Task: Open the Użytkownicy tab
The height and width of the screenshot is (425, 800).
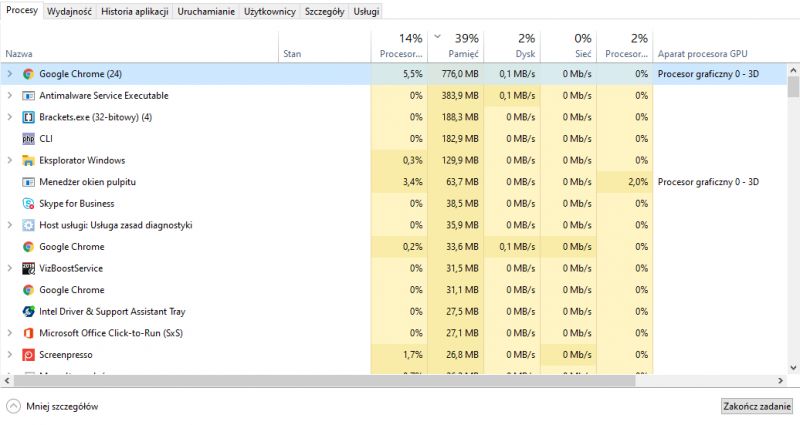Action: point(270,11)
